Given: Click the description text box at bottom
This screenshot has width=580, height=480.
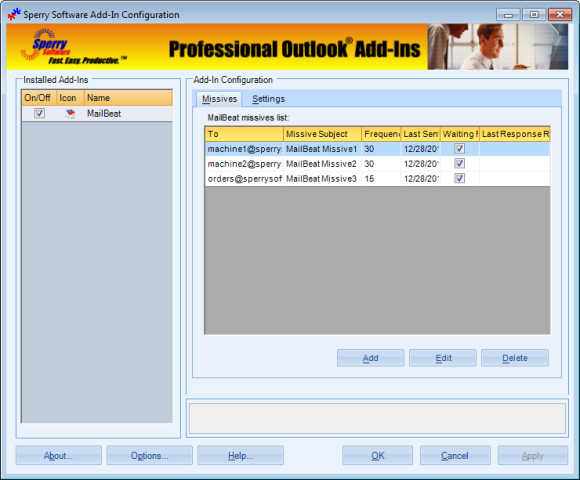Looking at the screenshot, I should pos(377,418).
